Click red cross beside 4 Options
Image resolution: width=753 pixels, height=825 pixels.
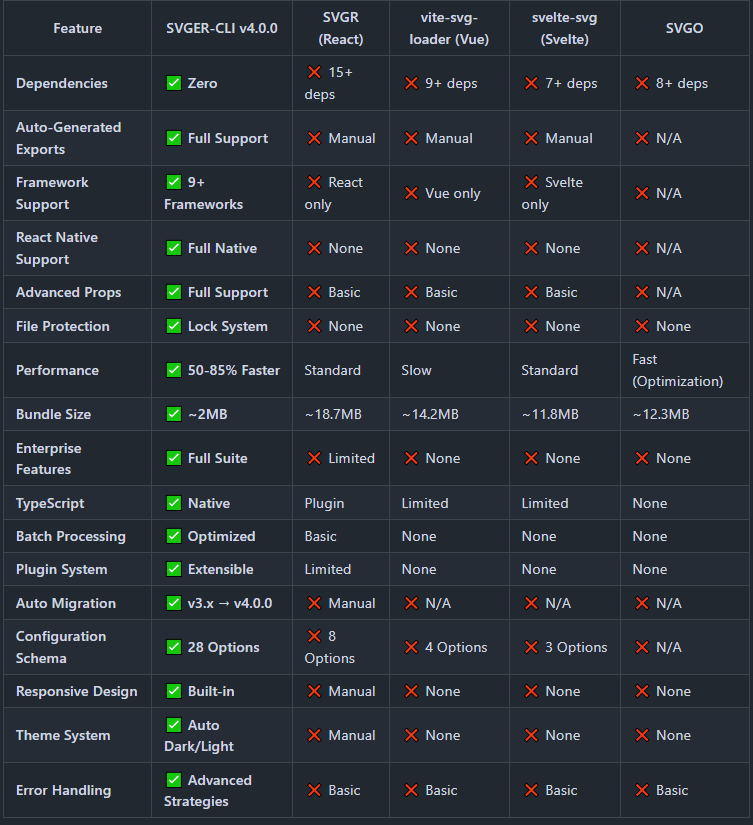[x=411, y=647]
